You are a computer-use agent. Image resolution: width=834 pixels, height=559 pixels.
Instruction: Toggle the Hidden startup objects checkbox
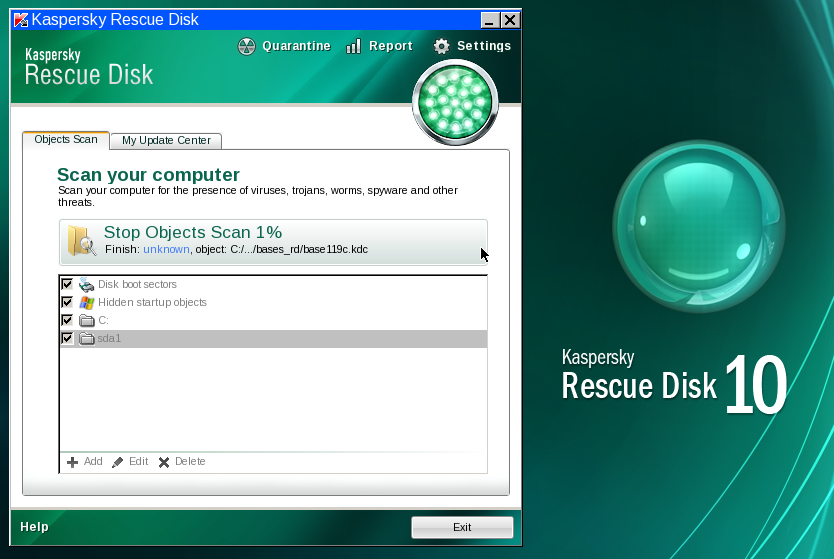(x=67, y=302)
